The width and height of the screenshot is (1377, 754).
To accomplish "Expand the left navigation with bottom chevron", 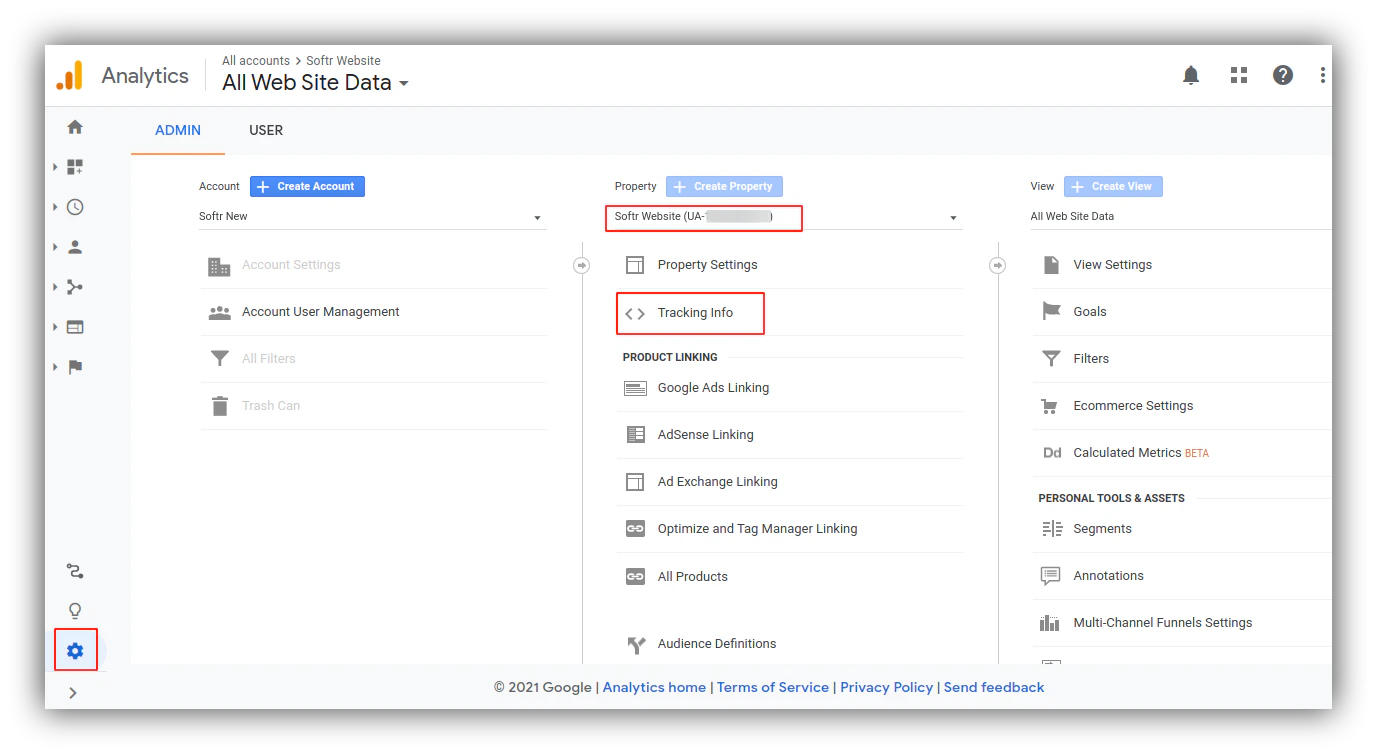I will point(73,693).
